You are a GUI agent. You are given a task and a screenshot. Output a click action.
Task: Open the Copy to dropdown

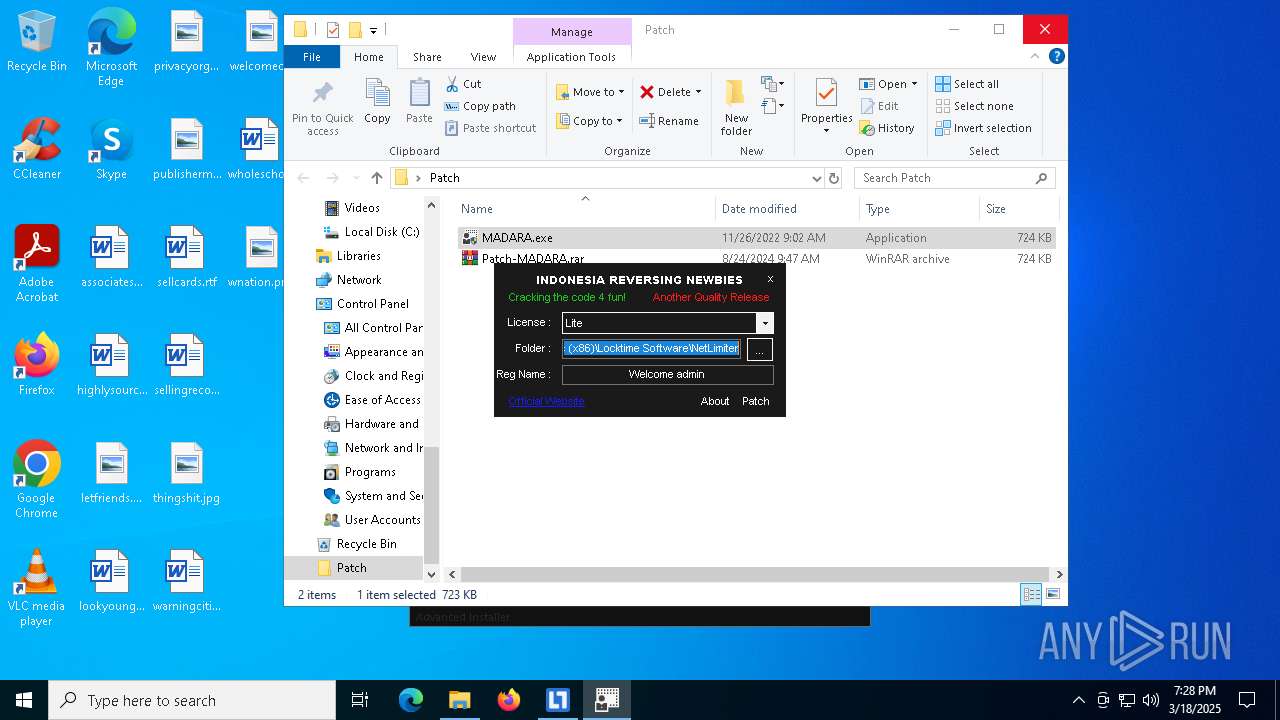click(590, 121)
